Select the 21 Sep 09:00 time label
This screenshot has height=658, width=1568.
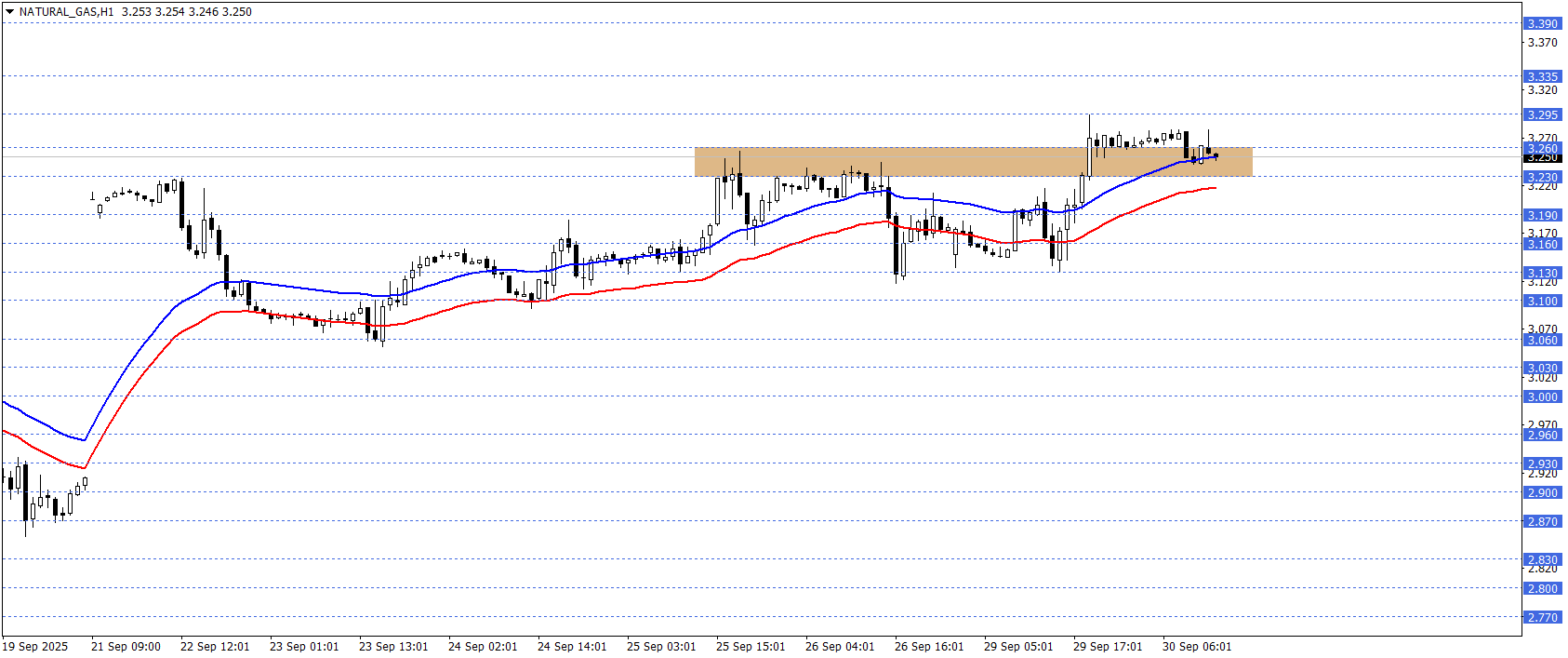126,647
